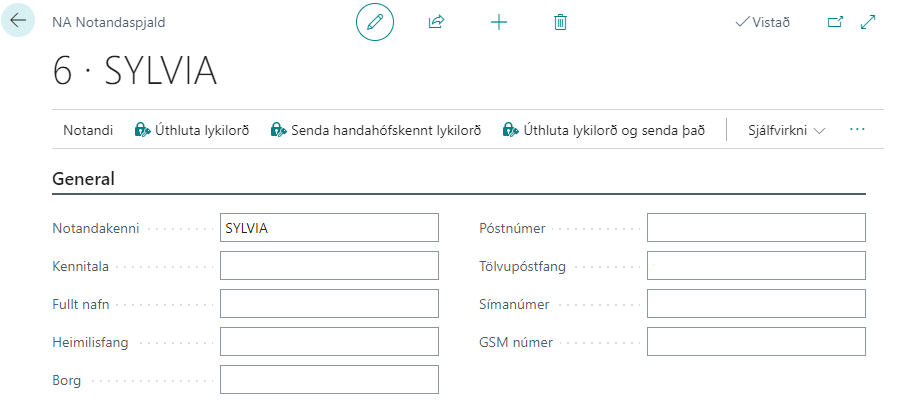Click the trash delete icon

click(x=560, y=22)
